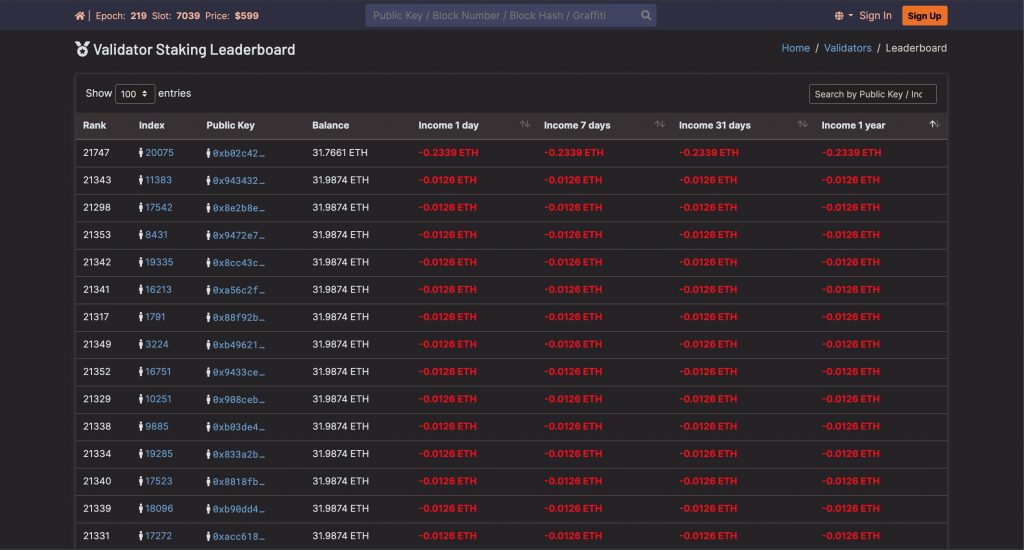
Task: Click validator icon beside key 0x9472e7
Action: 208,236
